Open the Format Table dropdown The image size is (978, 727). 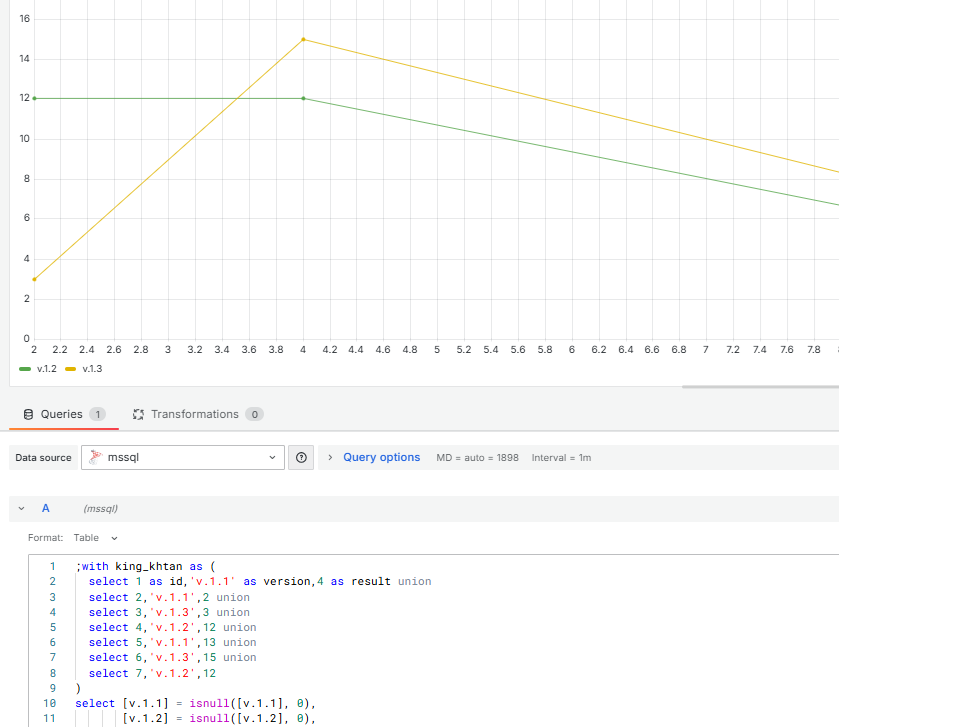[95, 537]
